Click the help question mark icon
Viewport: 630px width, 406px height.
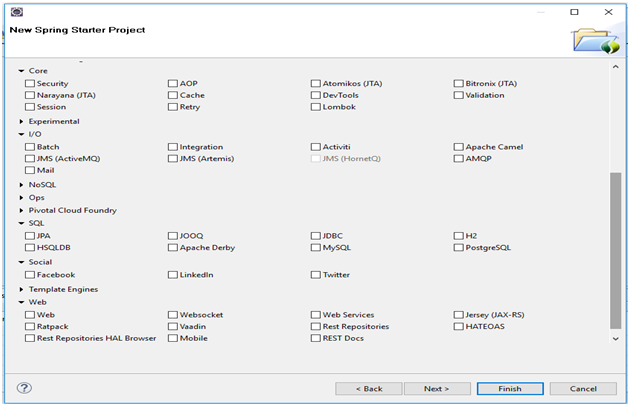24,388
